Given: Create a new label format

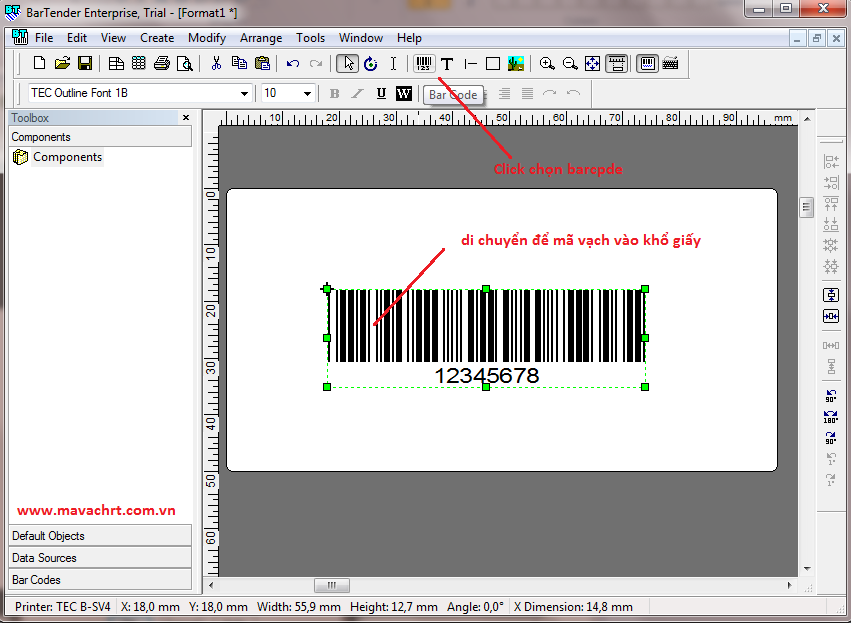Looking at the screenshot, I should [39, 63].
